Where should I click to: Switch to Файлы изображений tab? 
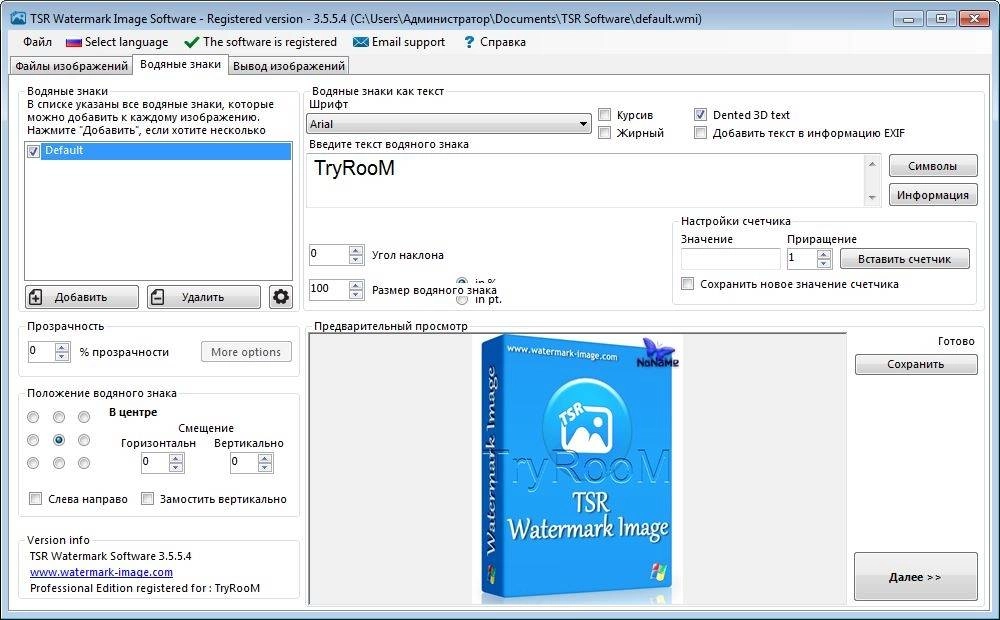[71, 66]
